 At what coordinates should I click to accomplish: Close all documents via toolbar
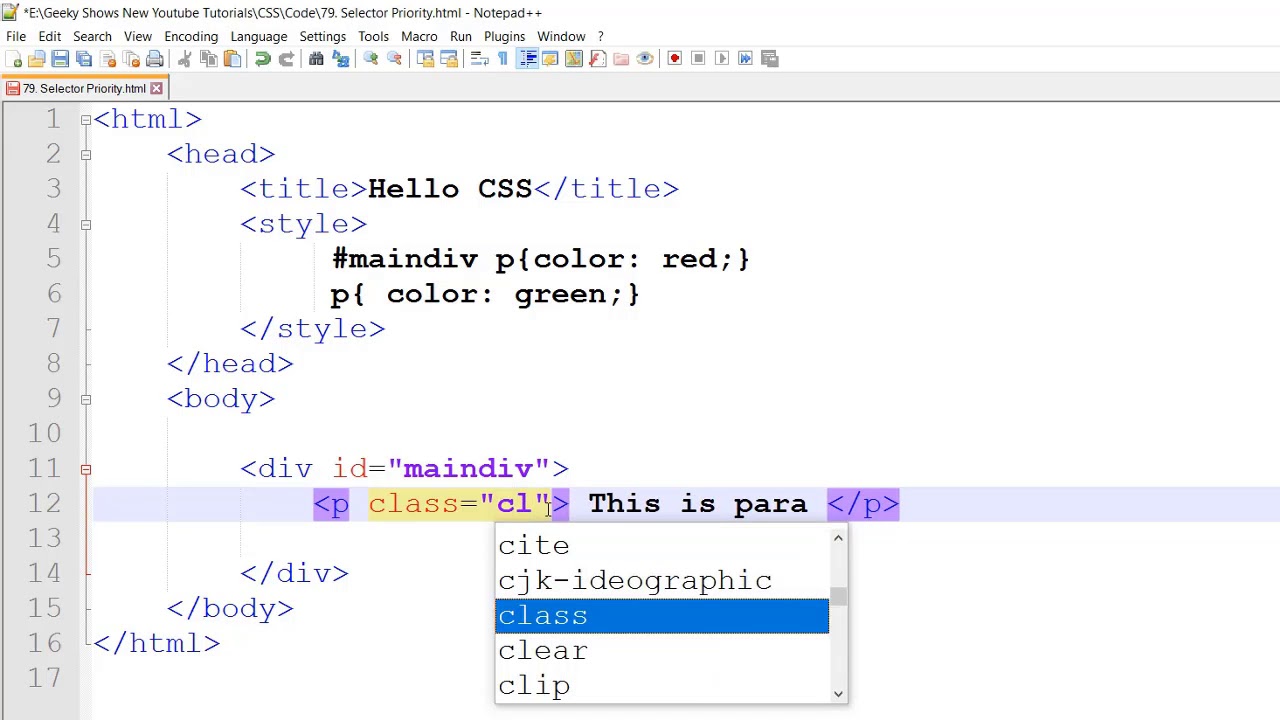coord(131,59)
